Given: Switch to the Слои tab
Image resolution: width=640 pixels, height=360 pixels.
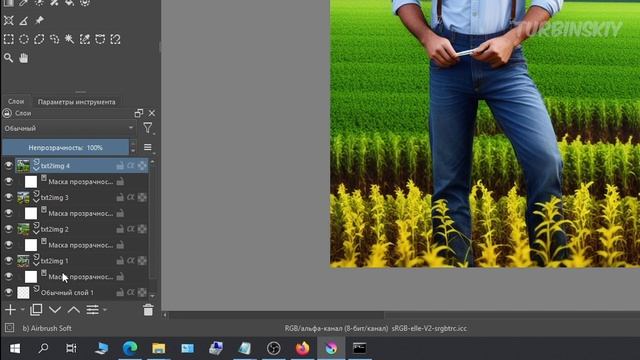Looking at the screenshot, I should (x=16, y=101).
